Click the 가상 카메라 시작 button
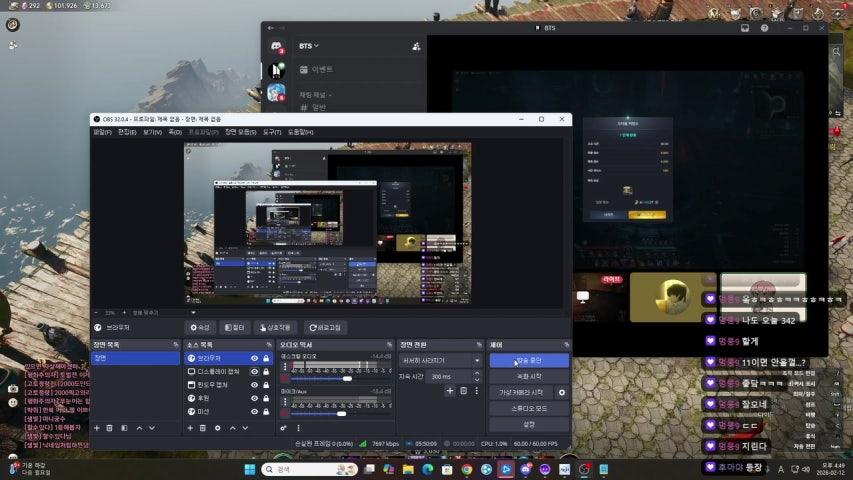The width and height of the screenshot is (853, 480). (x=522, y=392)
